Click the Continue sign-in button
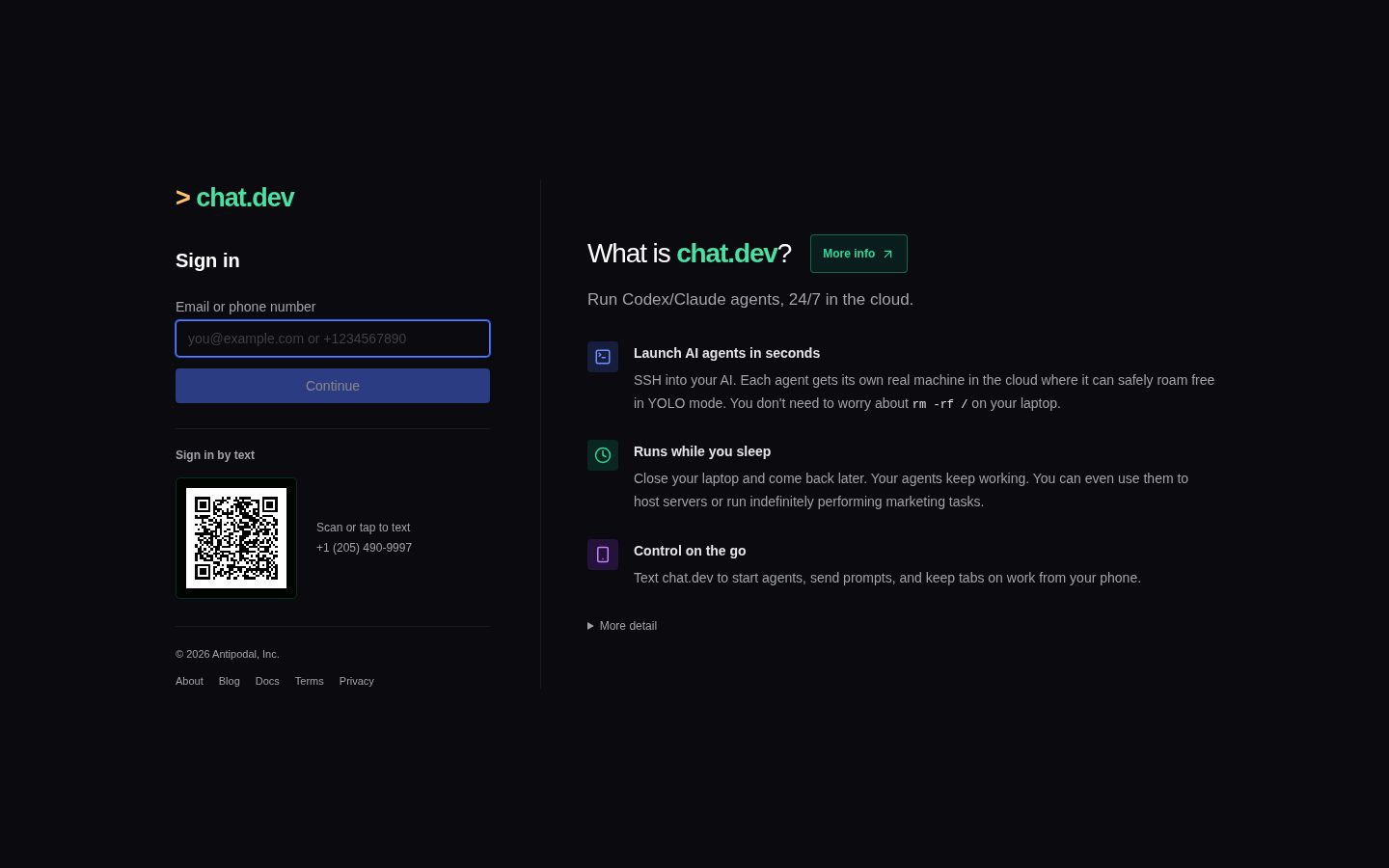The image size is (1389, 868). tap(333, 386)
